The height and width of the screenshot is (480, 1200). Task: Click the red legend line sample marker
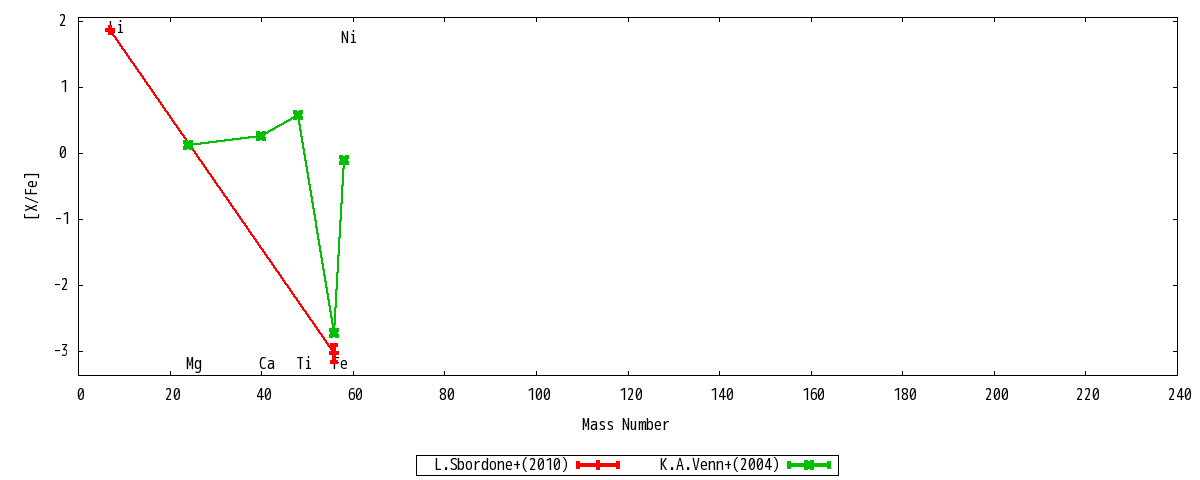click(598, 465)
